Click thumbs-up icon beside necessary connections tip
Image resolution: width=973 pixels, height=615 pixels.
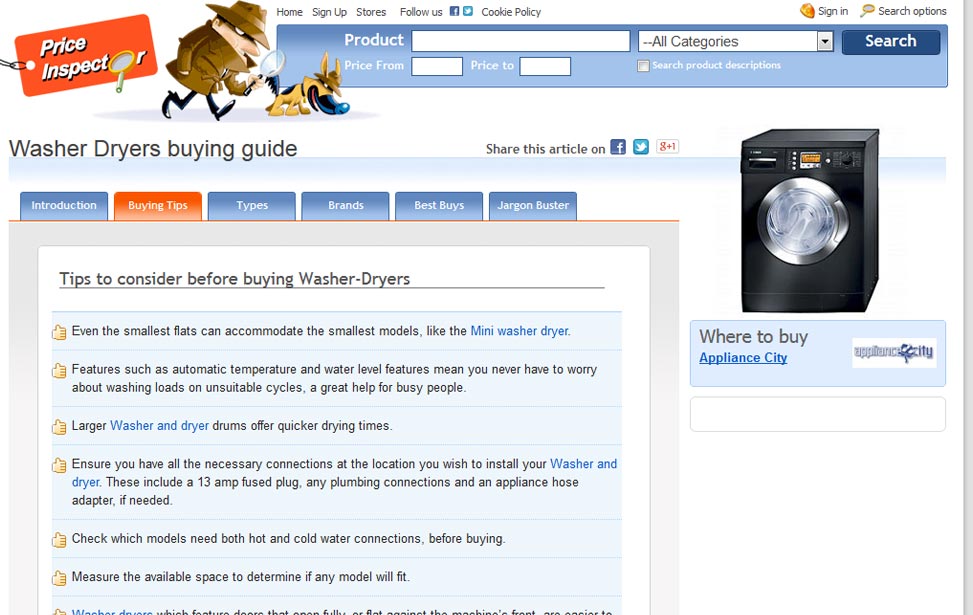pos(59,465)
